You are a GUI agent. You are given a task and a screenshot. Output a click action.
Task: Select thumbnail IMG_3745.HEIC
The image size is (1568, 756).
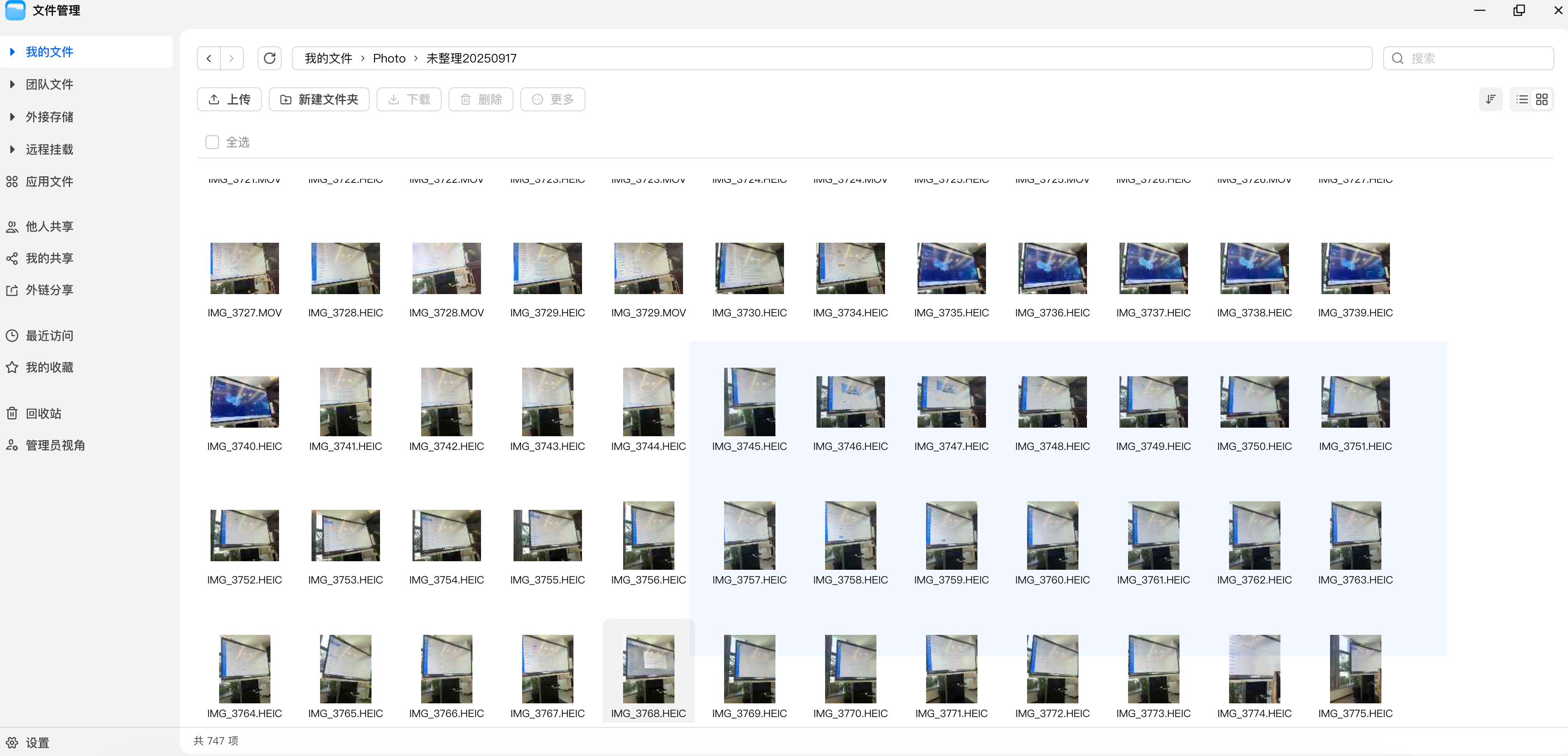749,402
